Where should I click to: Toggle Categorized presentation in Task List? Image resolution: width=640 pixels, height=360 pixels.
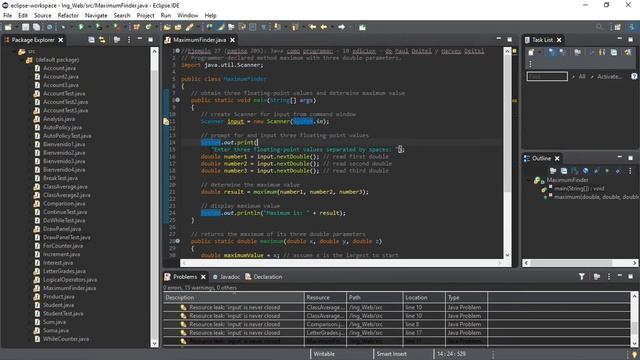click(x=551, y=52)
